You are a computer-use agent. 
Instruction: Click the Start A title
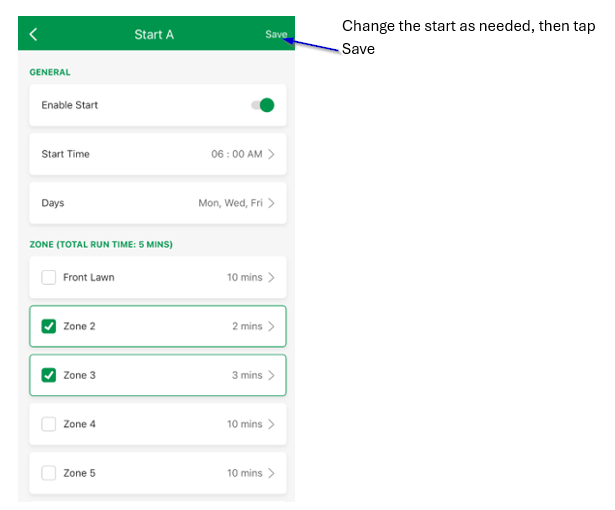(x=154, y=35)
